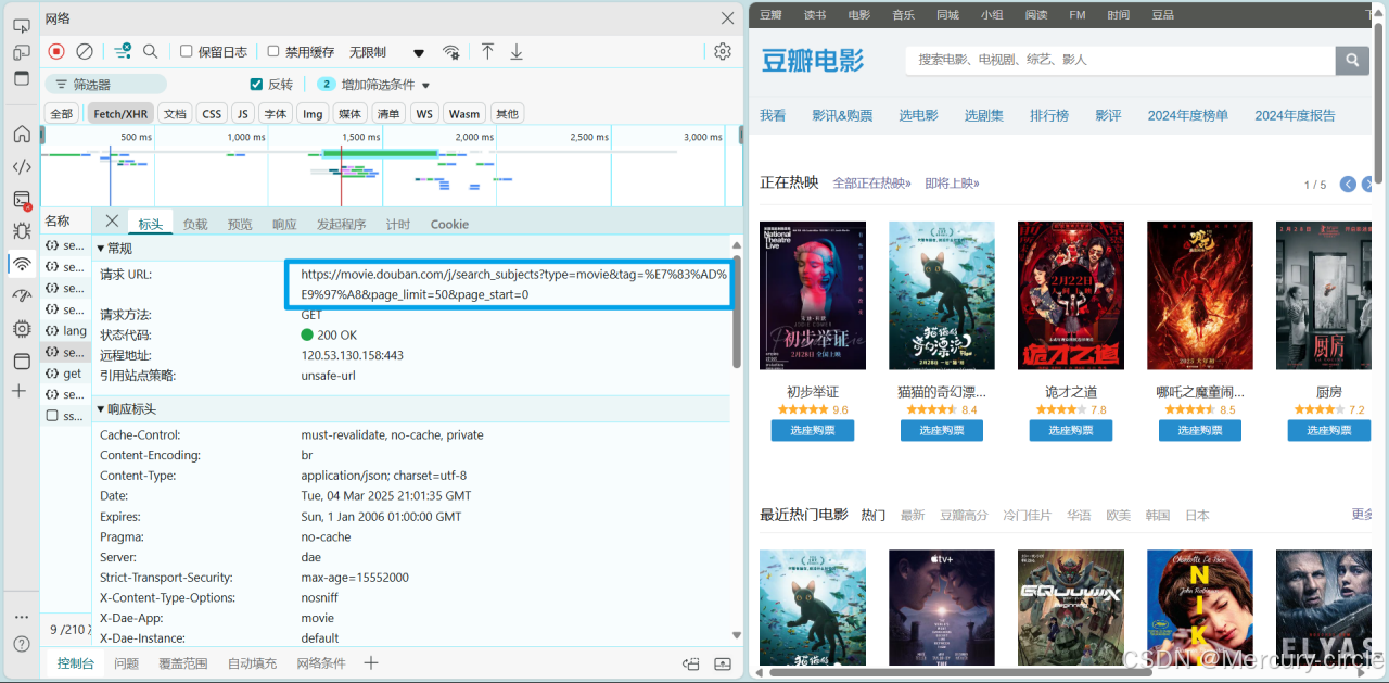Switch to 负载 tab
The image size is (1389, 683).
195,224
